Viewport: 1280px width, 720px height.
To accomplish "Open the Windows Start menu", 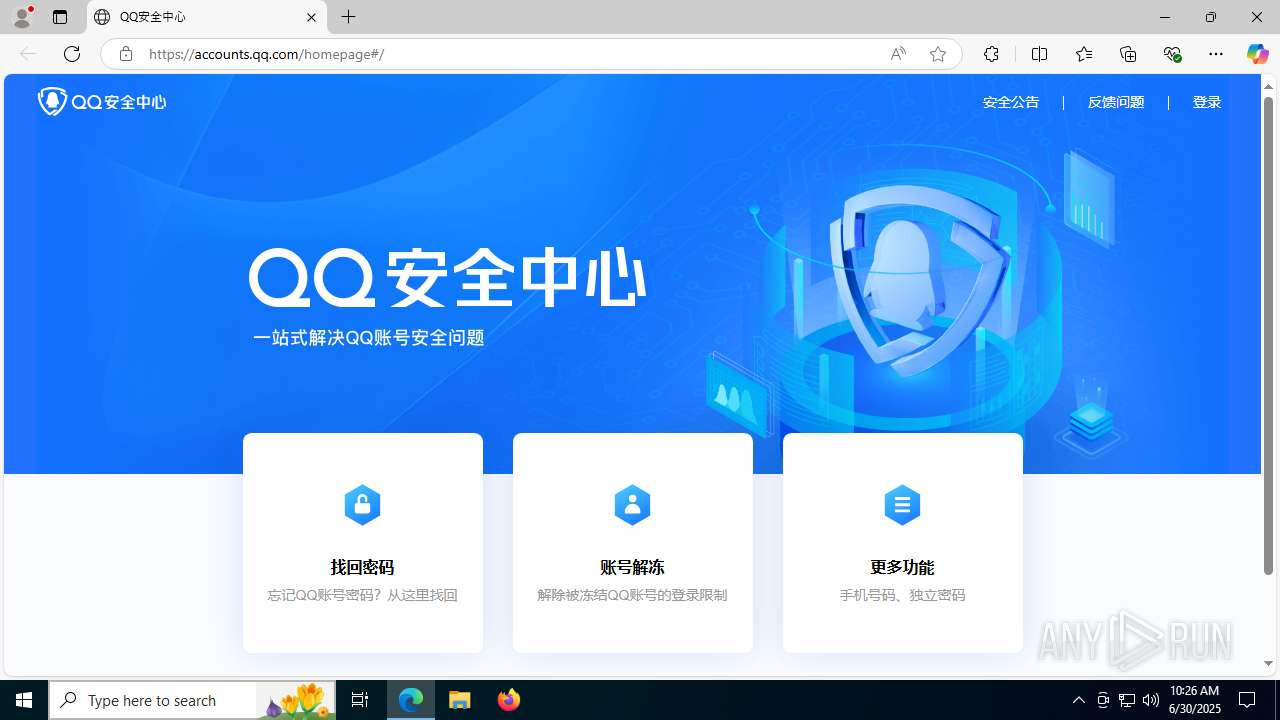I will click(x=24, y=700).
